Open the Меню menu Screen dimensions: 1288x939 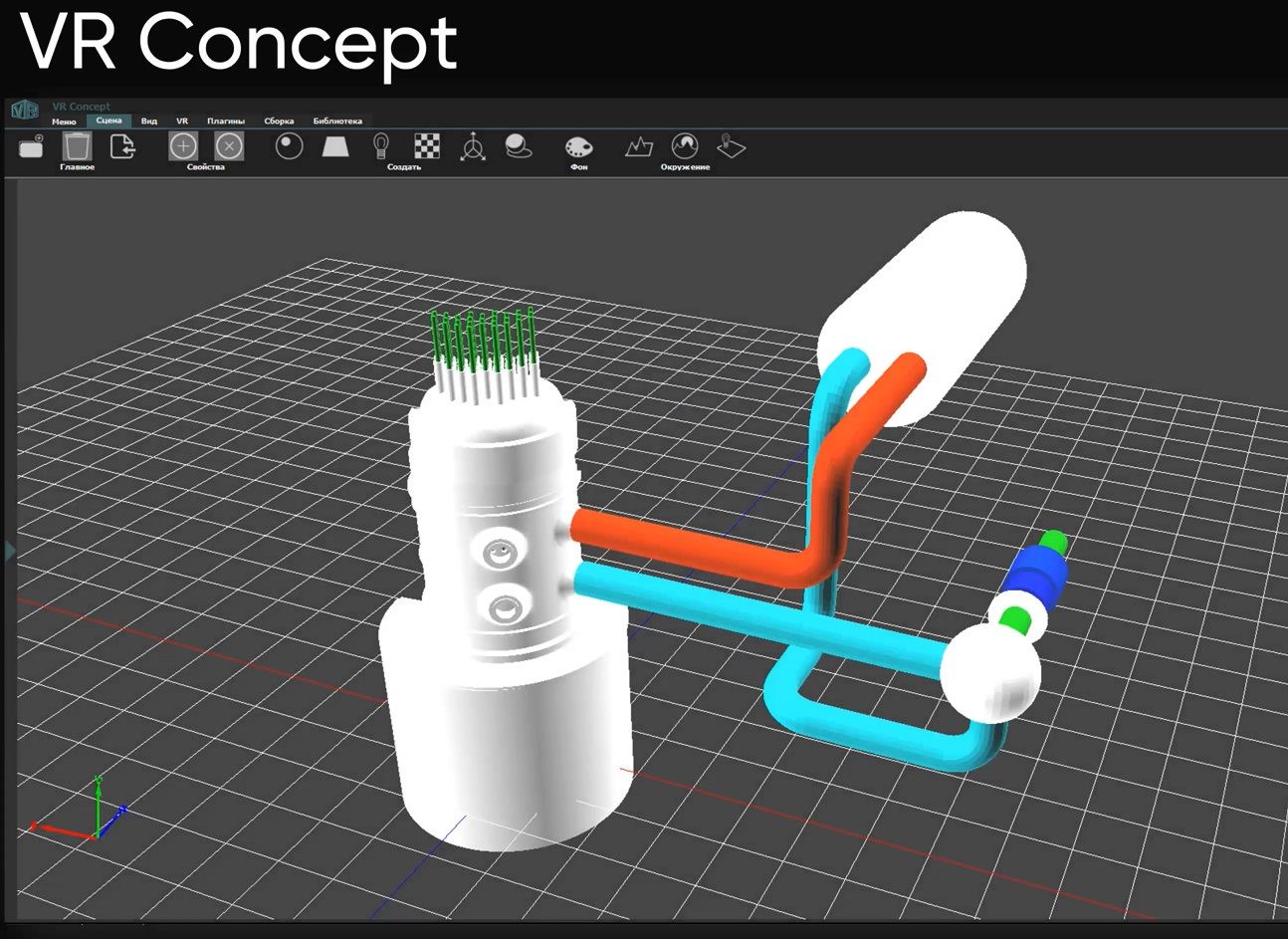[x=64, y=121]
